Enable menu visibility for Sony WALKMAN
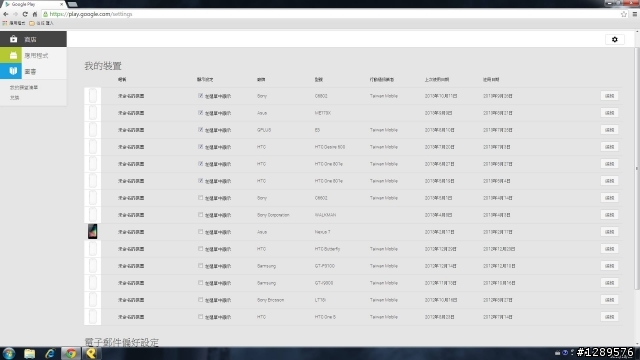 tap(200, 215)
